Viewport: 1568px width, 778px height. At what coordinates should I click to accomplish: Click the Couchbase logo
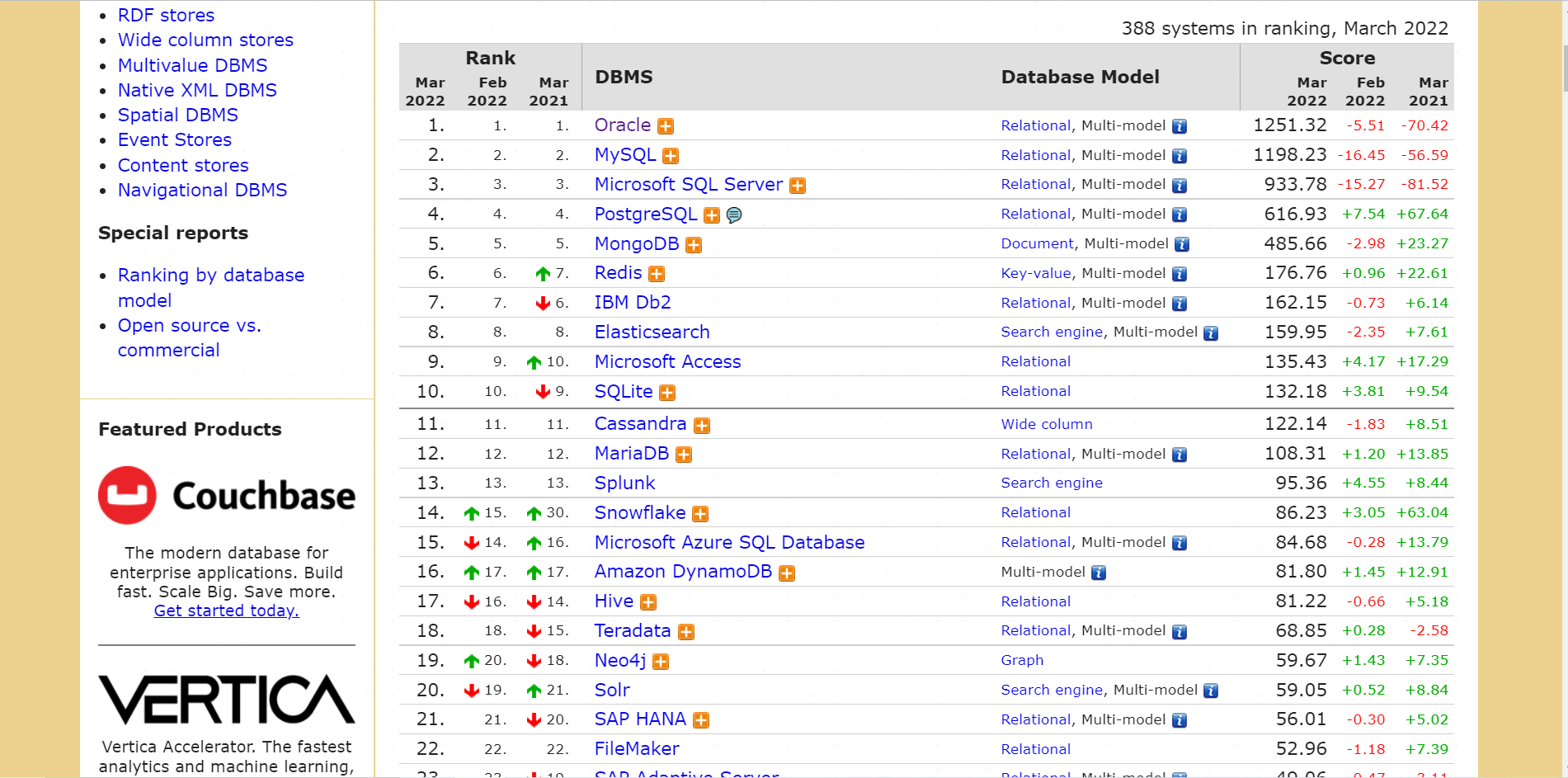click(x=227, y=495)
